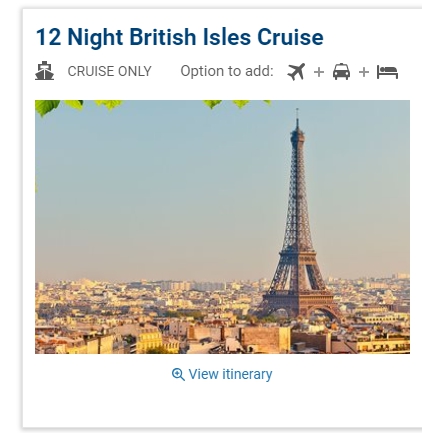Click plus sign between airplane and taxi
This screenshot has width=422, height=433.
[319, 72]
